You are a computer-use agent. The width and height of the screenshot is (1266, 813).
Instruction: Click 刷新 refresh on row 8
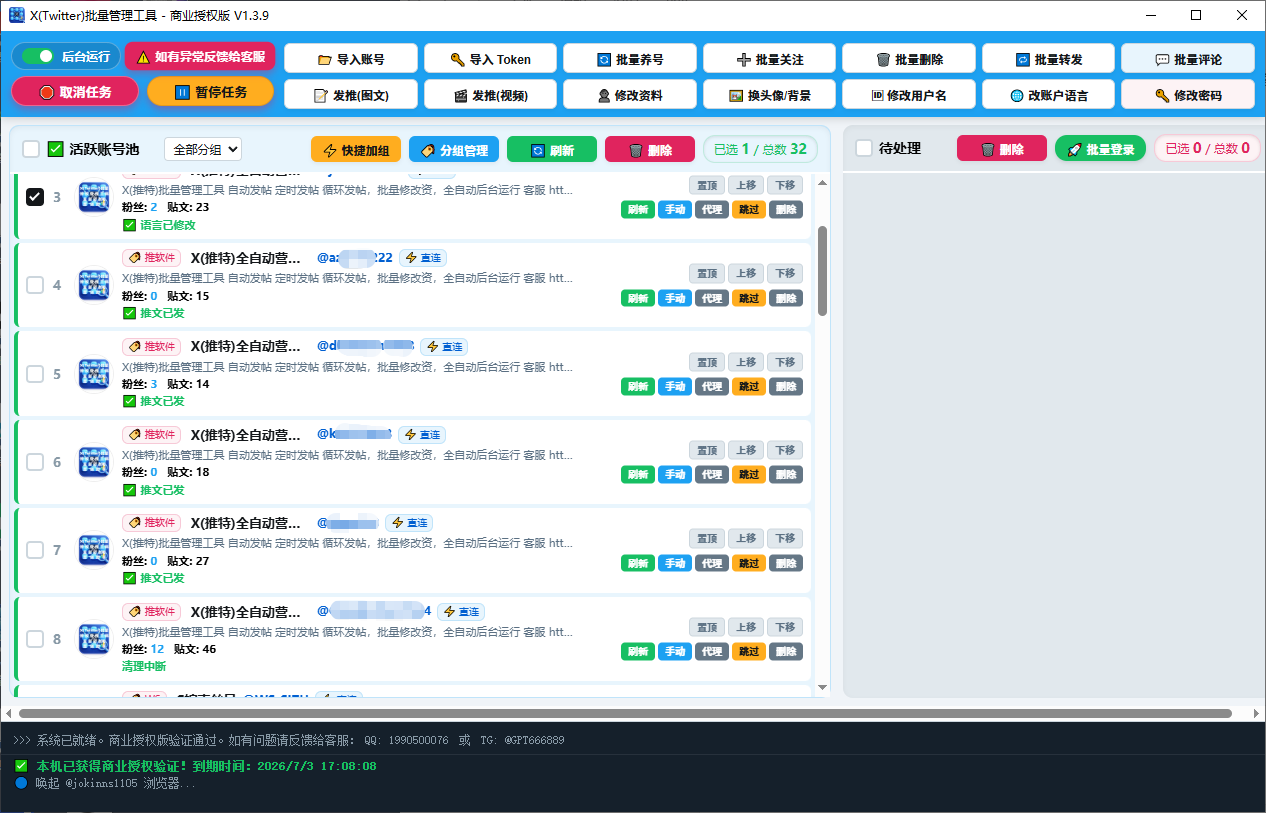click(x=637, y=651)
